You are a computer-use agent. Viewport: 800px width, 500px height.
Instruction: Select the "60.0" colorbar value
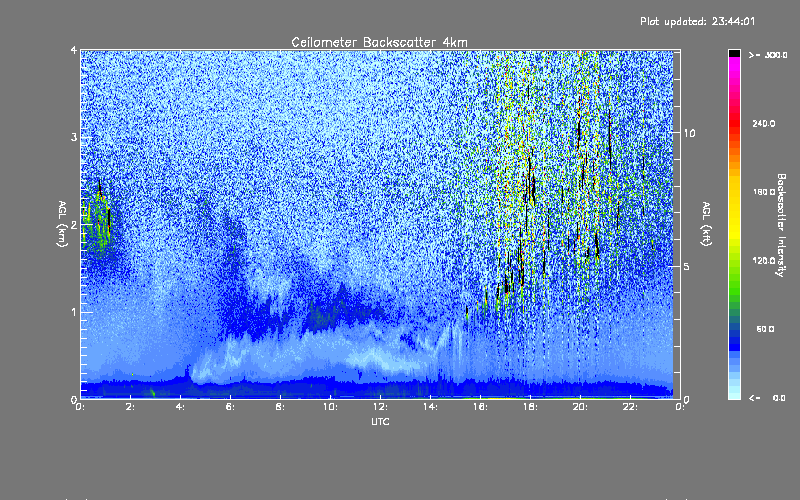765,329
